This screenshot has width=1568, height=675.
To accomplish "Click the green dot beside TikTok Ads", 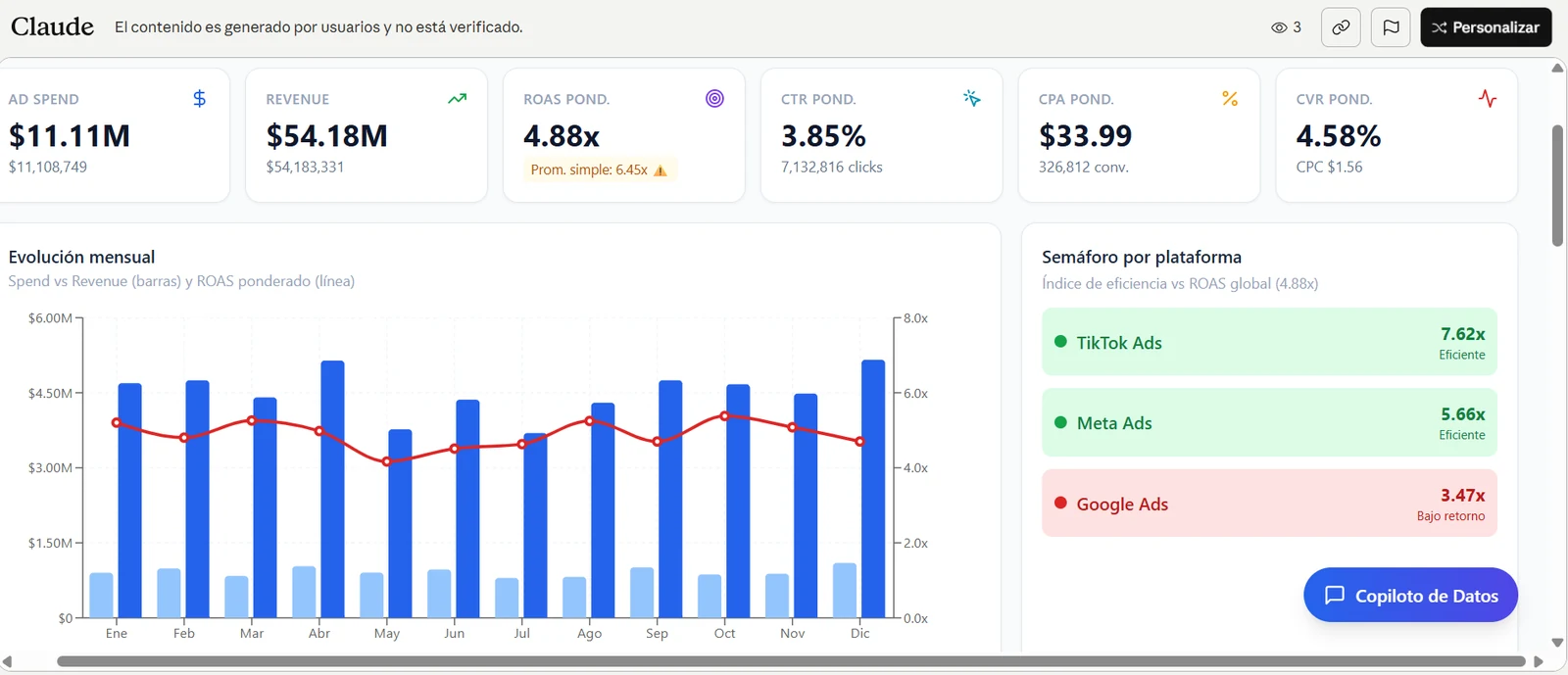I will click(x=1060, y=342).
